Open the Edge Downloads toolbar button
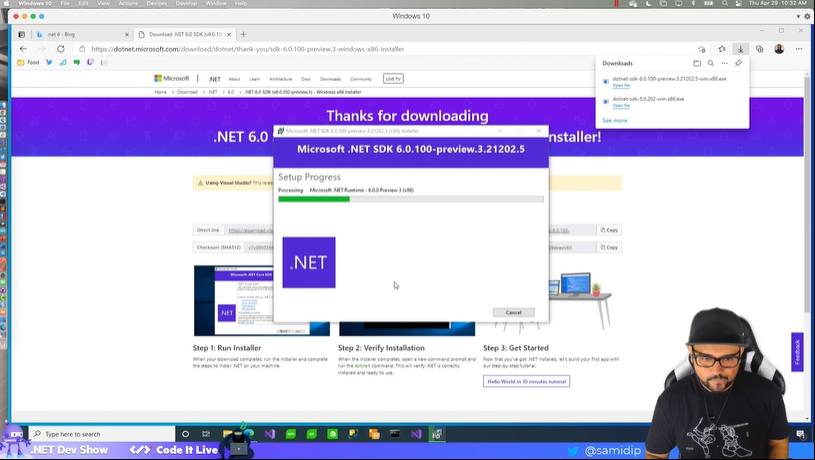Viewport: 815px width, 460px height. tap(741, 49)
